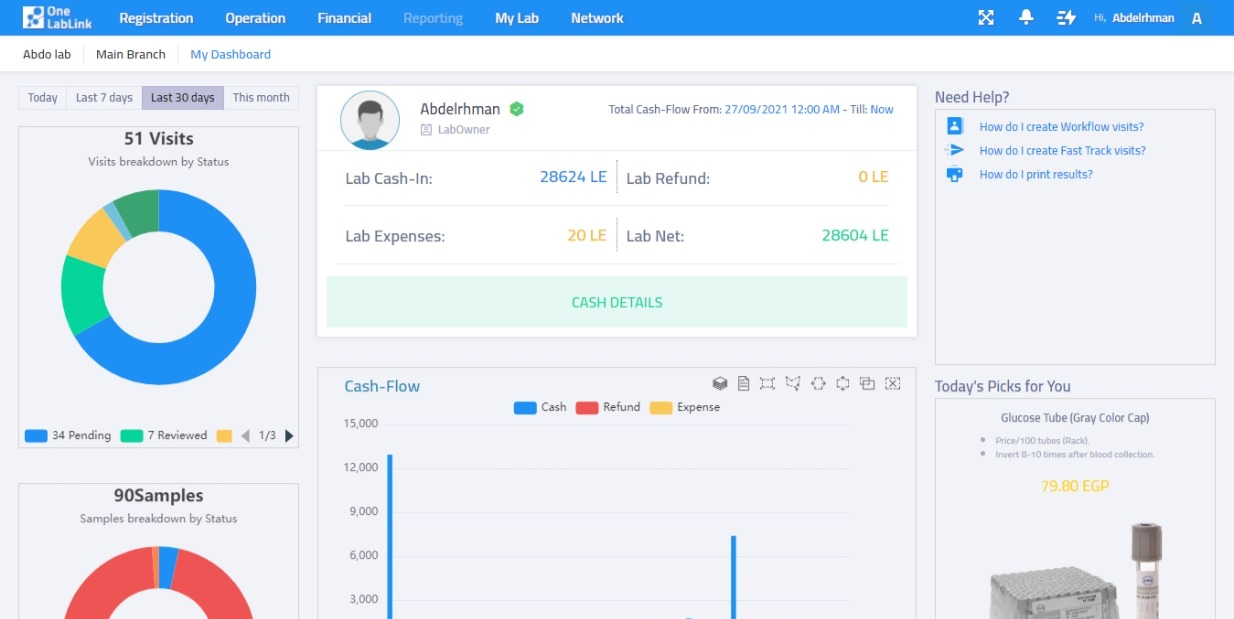
Task: Open the quick actions lightning icon
Action: (1066, 18)
